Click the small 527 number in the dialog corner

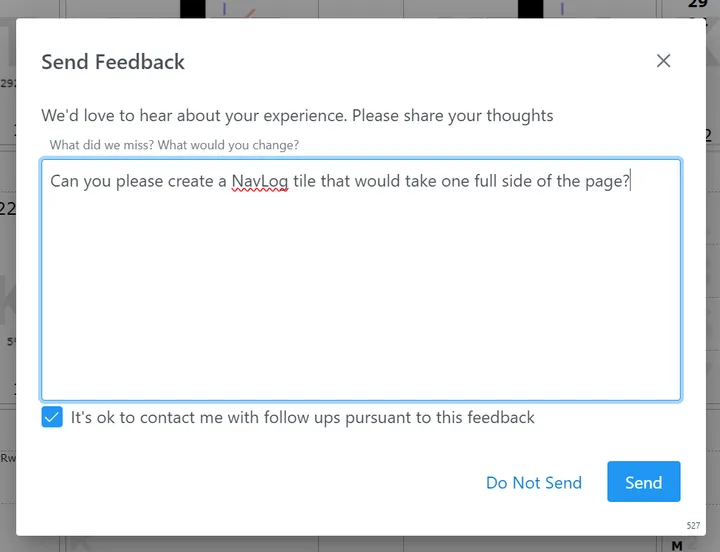(693, 525)
